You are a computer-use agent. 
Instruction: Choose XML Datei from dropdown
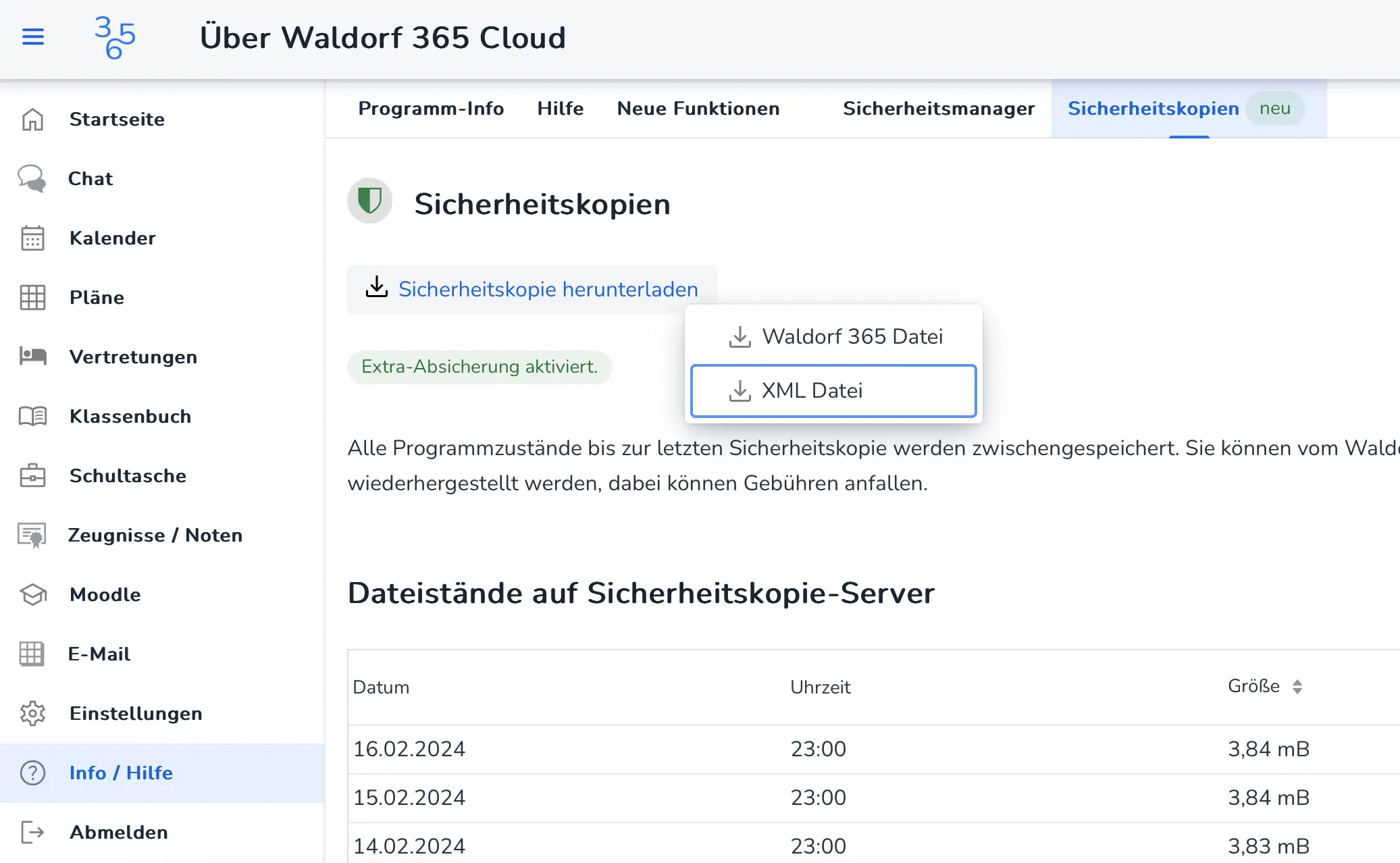(x=833, y=391)
